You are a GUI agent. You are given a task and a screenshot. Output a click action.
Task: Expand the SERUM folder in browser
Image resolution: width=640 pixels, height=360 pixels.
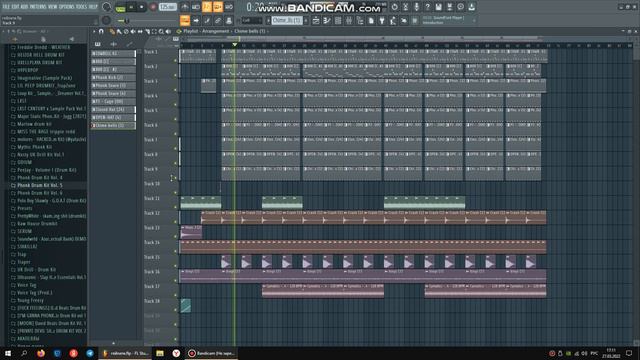(x=24, y=231)
